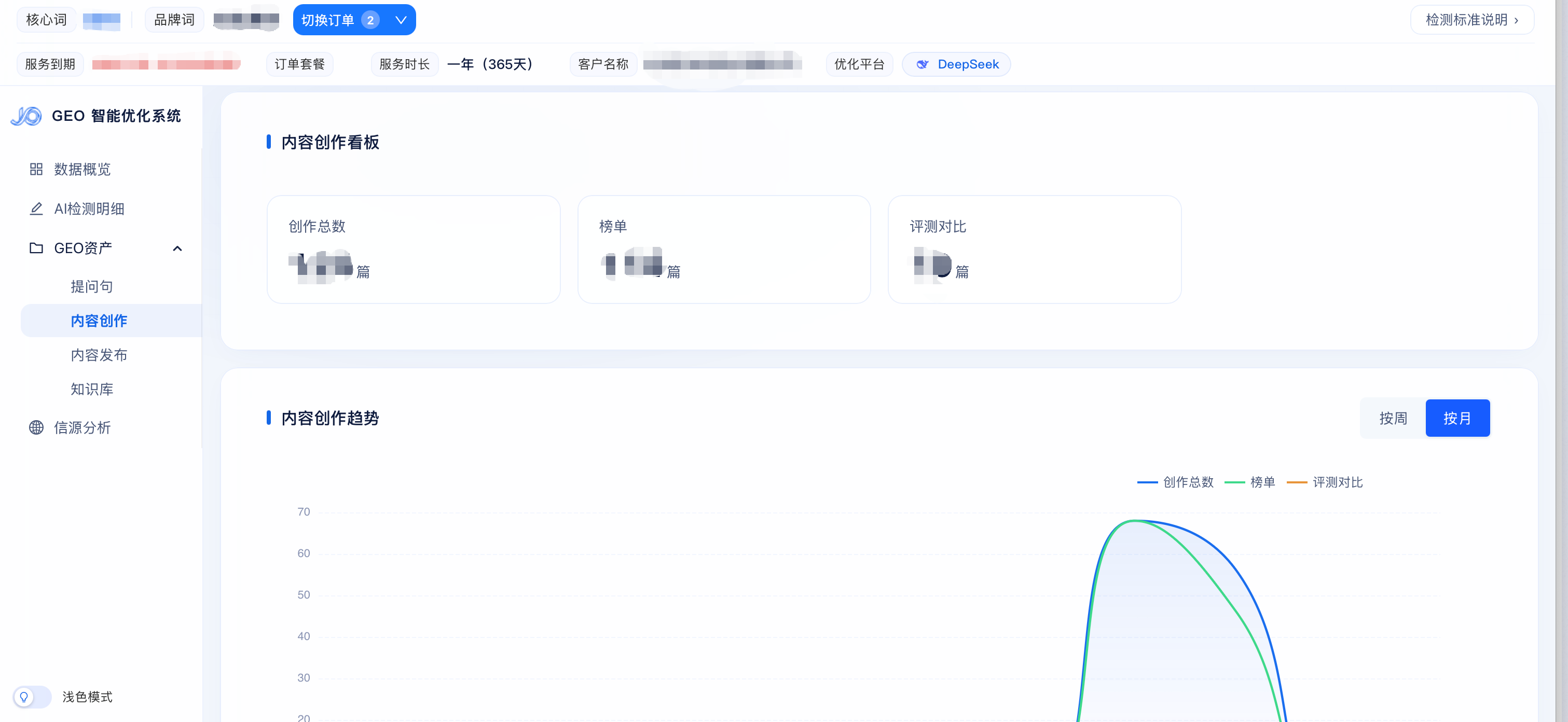Image resolution: width=1568 pixels, height=722 pixels.
Task: Click the 优化平台 label
Action: tap(859, 64)
